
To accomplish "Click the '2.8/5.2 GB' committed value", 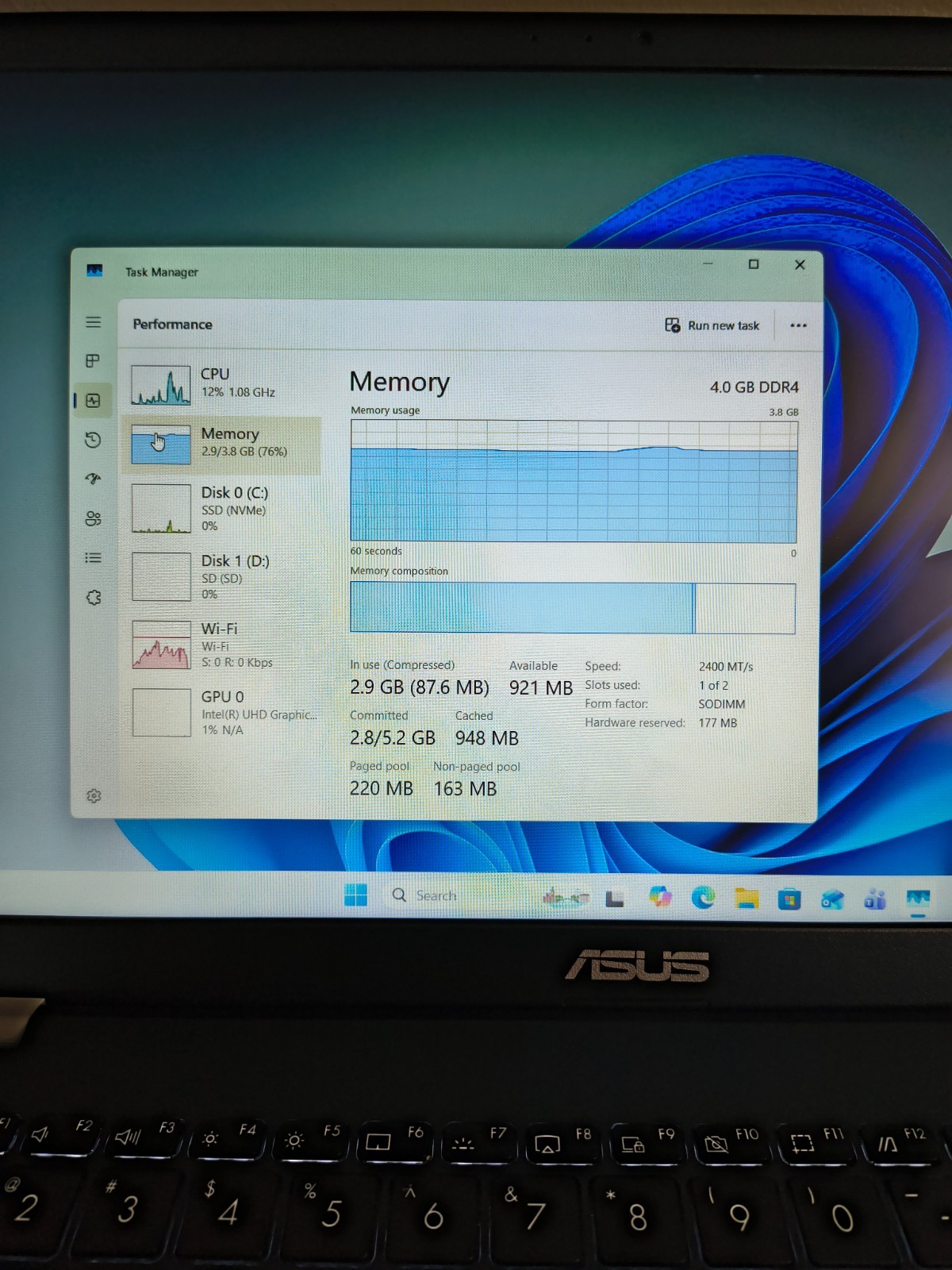I will click(x=393, y=738).
